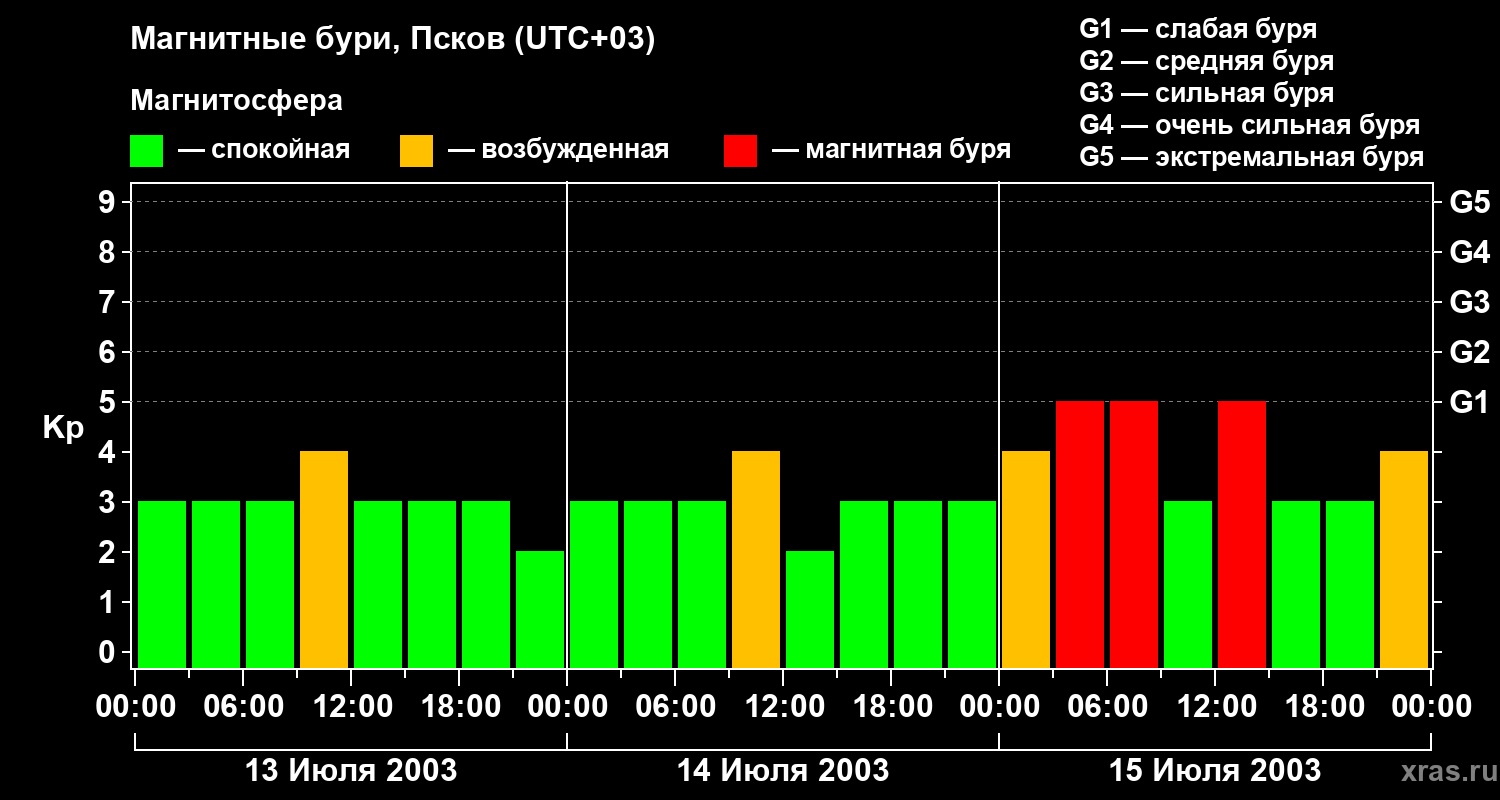
Task: Click the '15 Июля 2003' date label
Action: point(1215,771)
